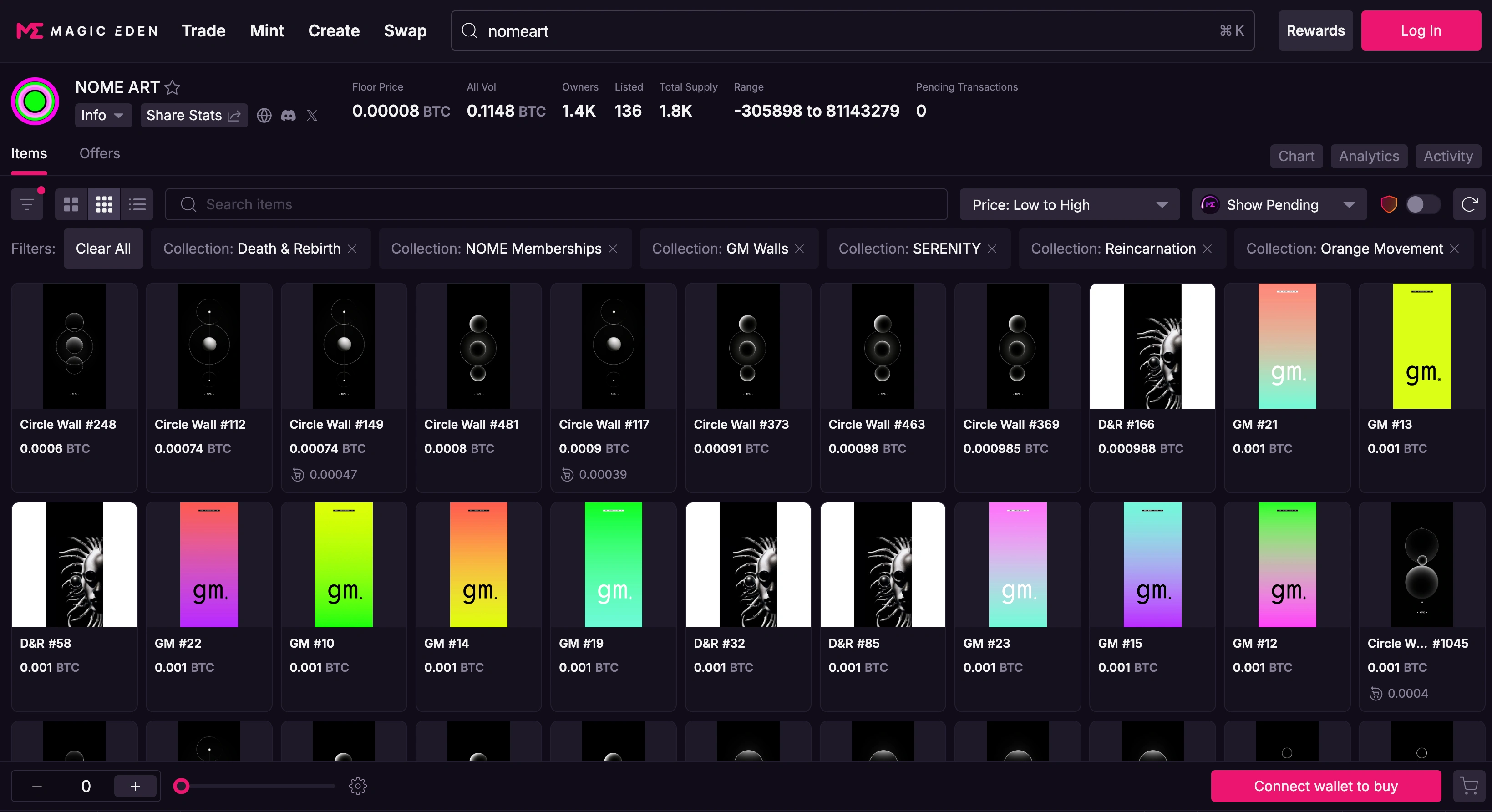The height and width of the screenshot is (812, 1492).
Task: Open the collection's Discord link
Action: tap(289, 115)
